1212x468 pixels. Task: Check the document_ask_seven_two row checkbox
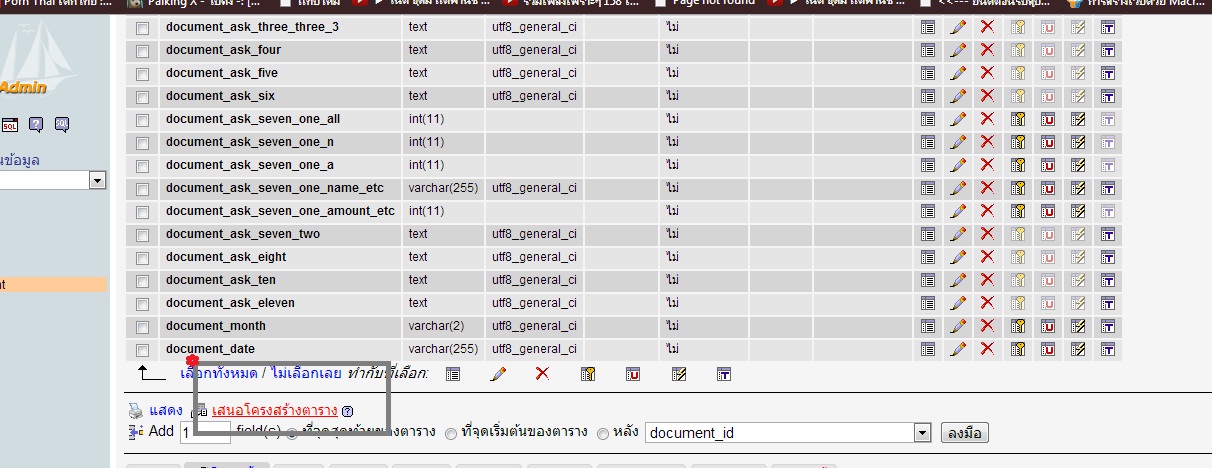click(142, 235)
